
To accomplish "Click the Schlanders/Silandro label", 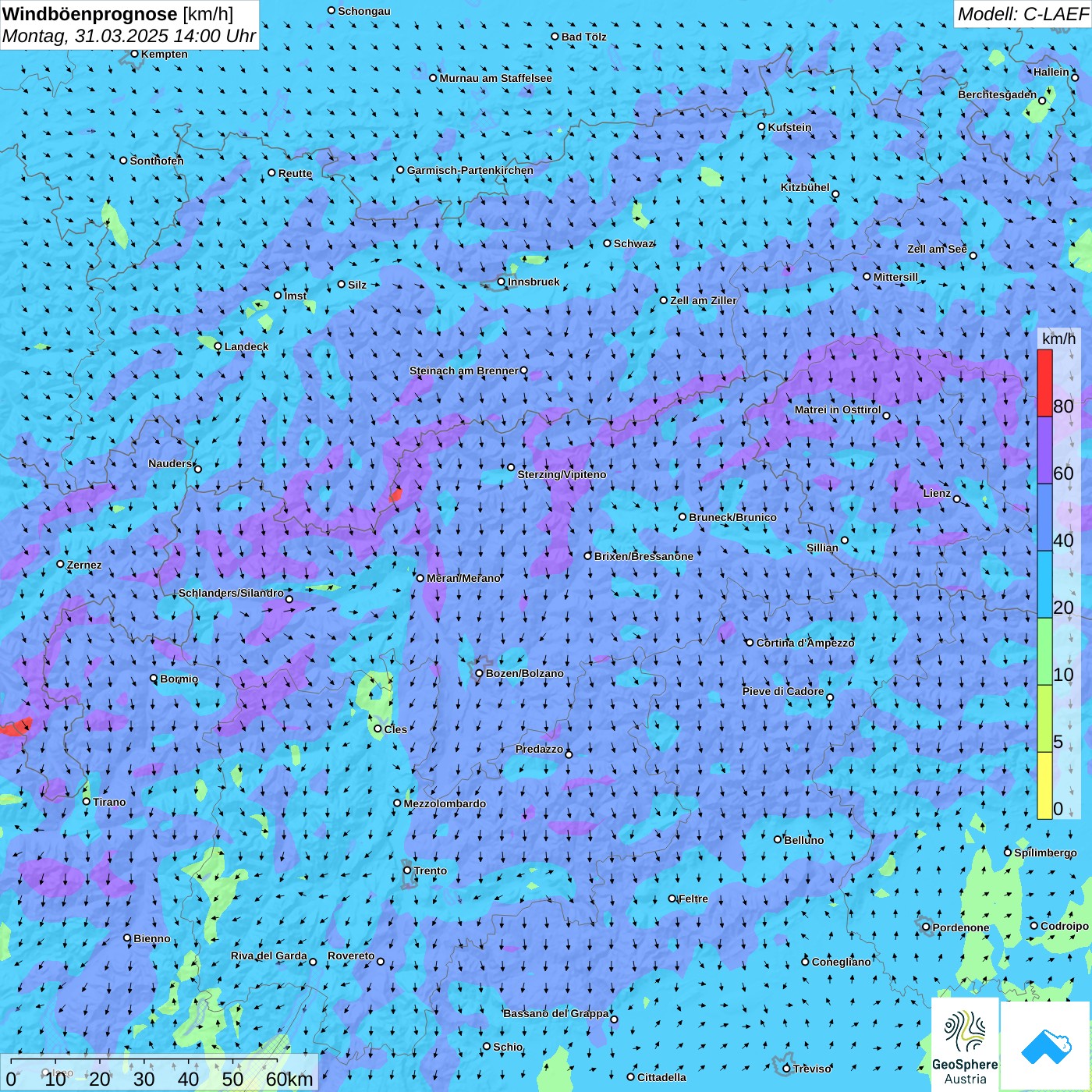I will (231, 593).
